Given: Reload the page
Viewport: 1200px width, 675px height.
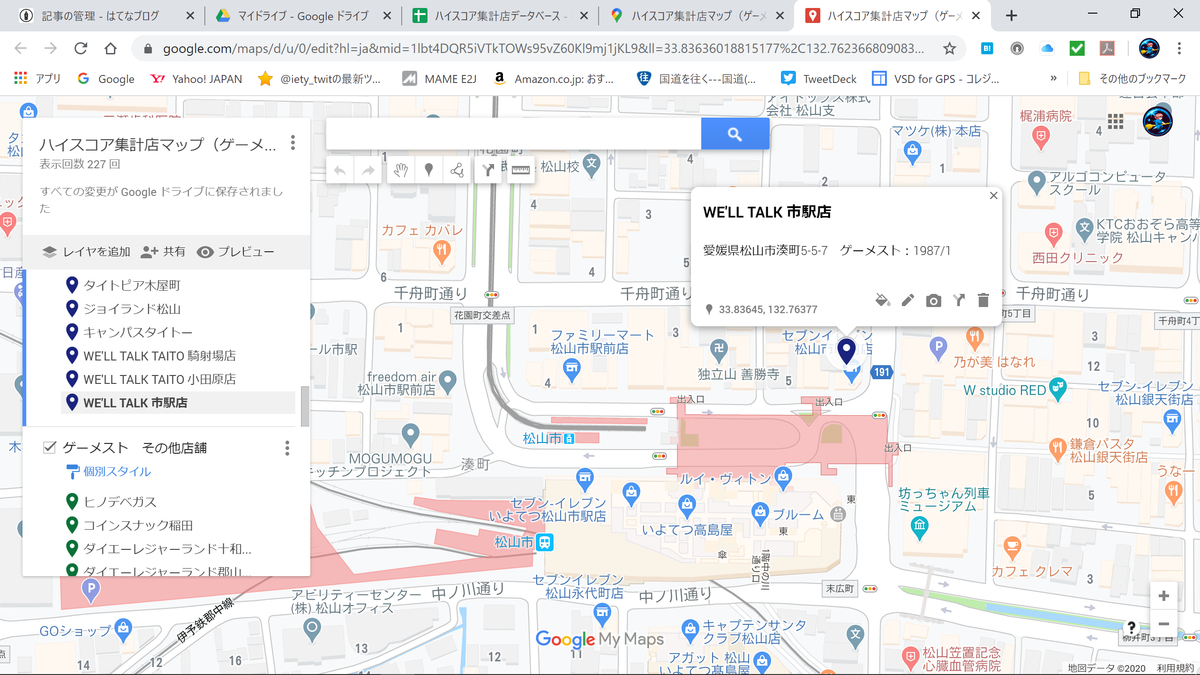Looking at the screenshot, I should pyautogui.click(x=81, y=48).
